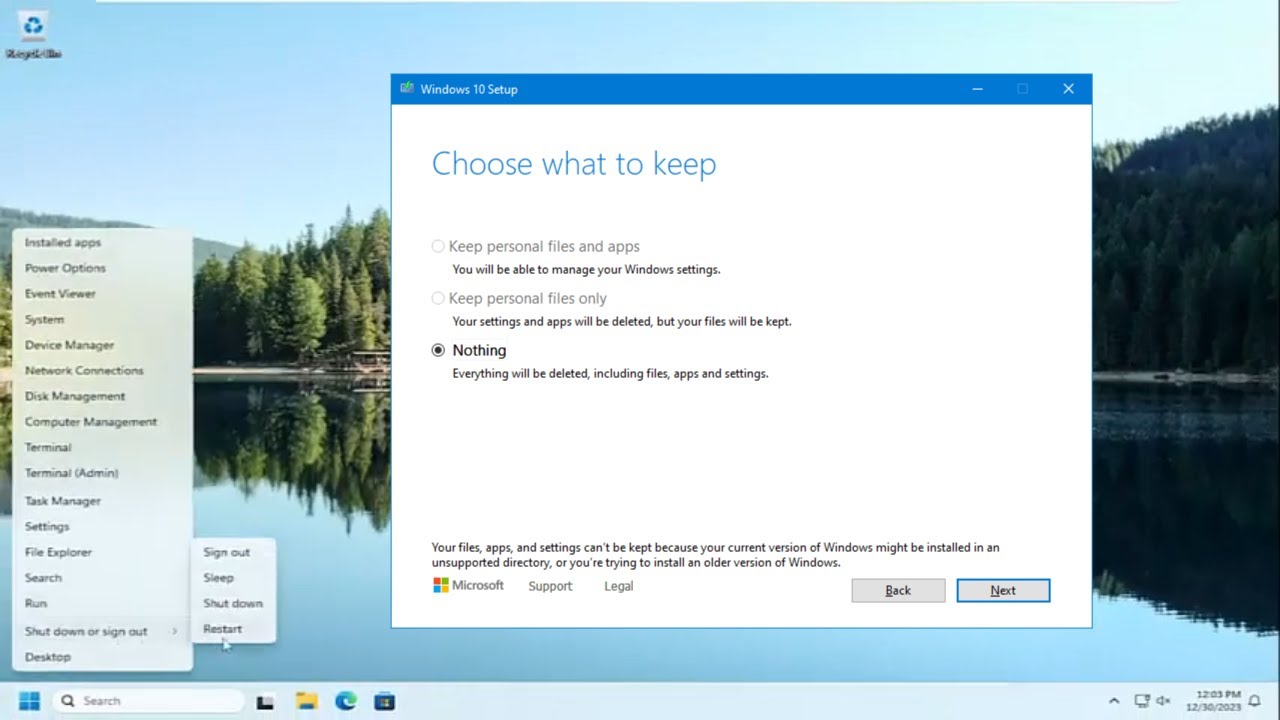Open the Legal link
Image resolution: width=1280 pixels, height=720 pixels.
pos(618,586)
